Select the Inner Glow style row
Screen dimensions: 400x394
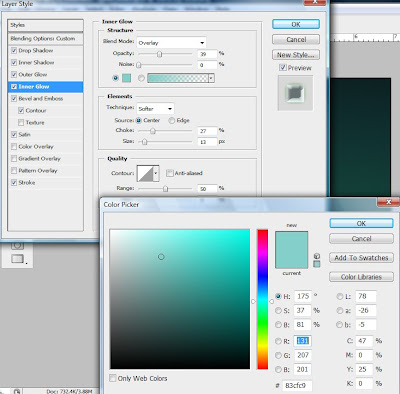tap(45, 87)
